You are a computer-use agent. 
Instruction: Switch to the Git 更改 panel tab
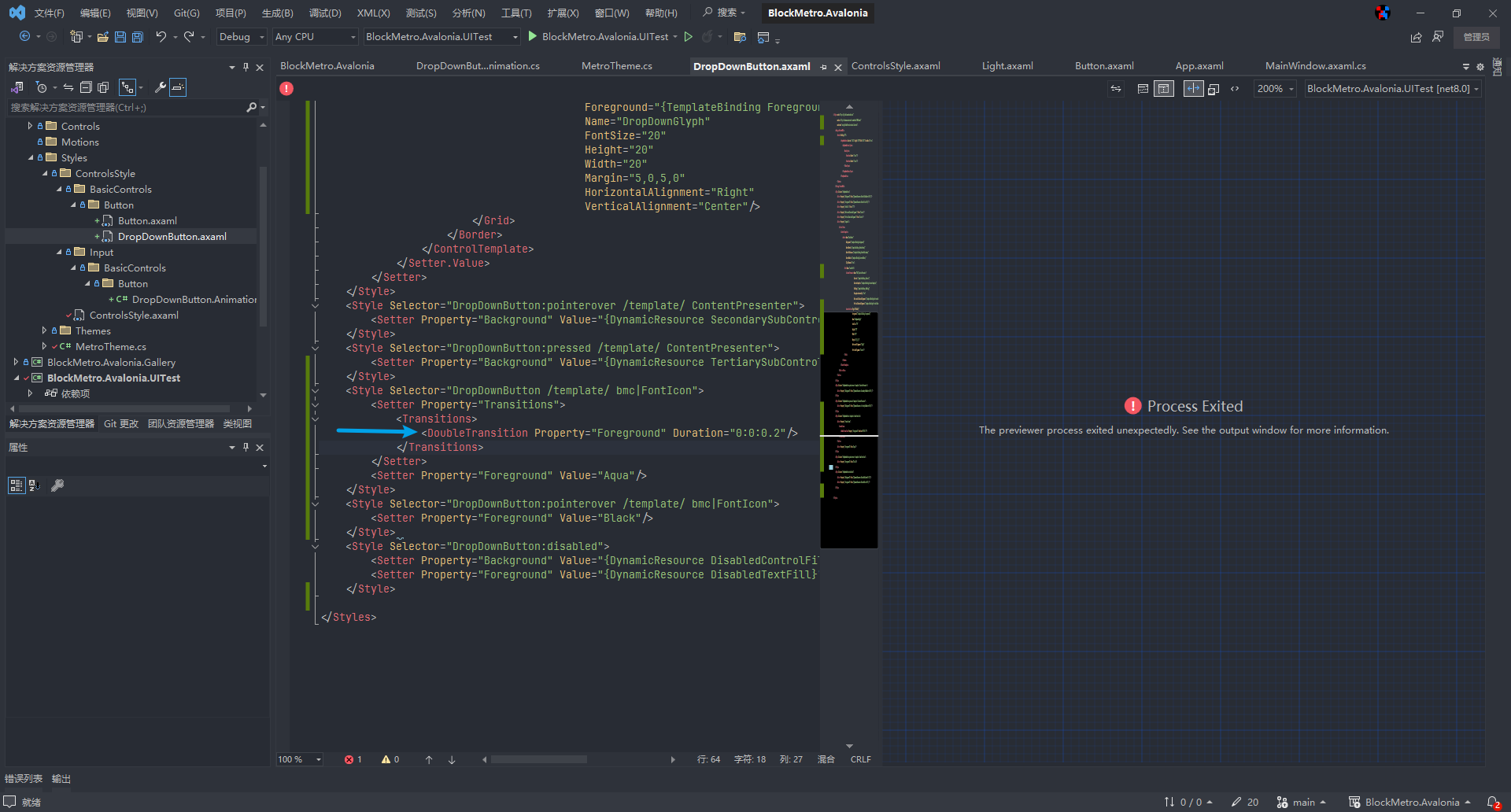121,423
